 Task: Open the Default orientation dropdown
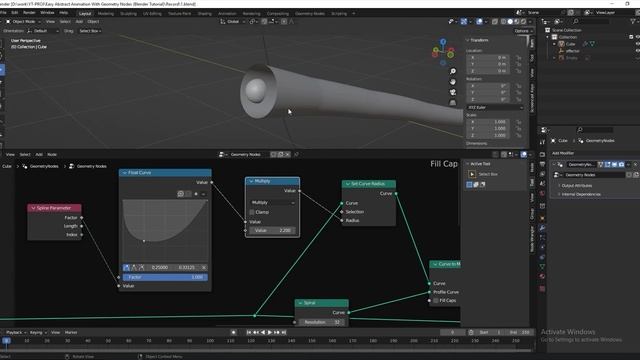click(43, 31)
